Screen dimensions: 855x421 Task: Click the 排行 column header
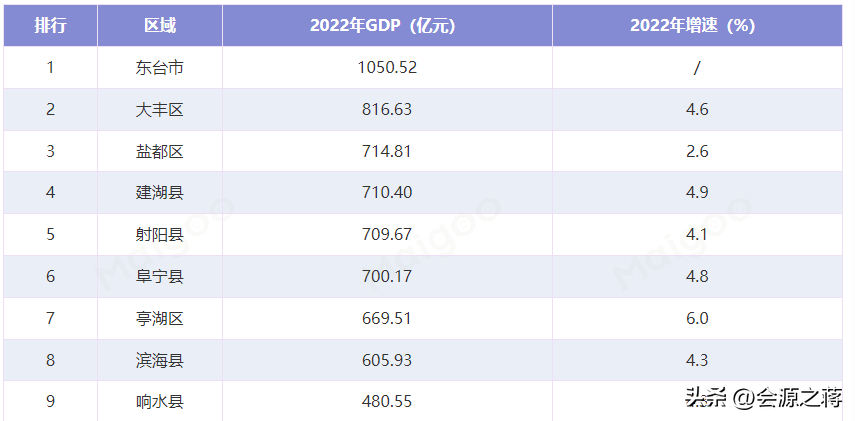point(50,26)
